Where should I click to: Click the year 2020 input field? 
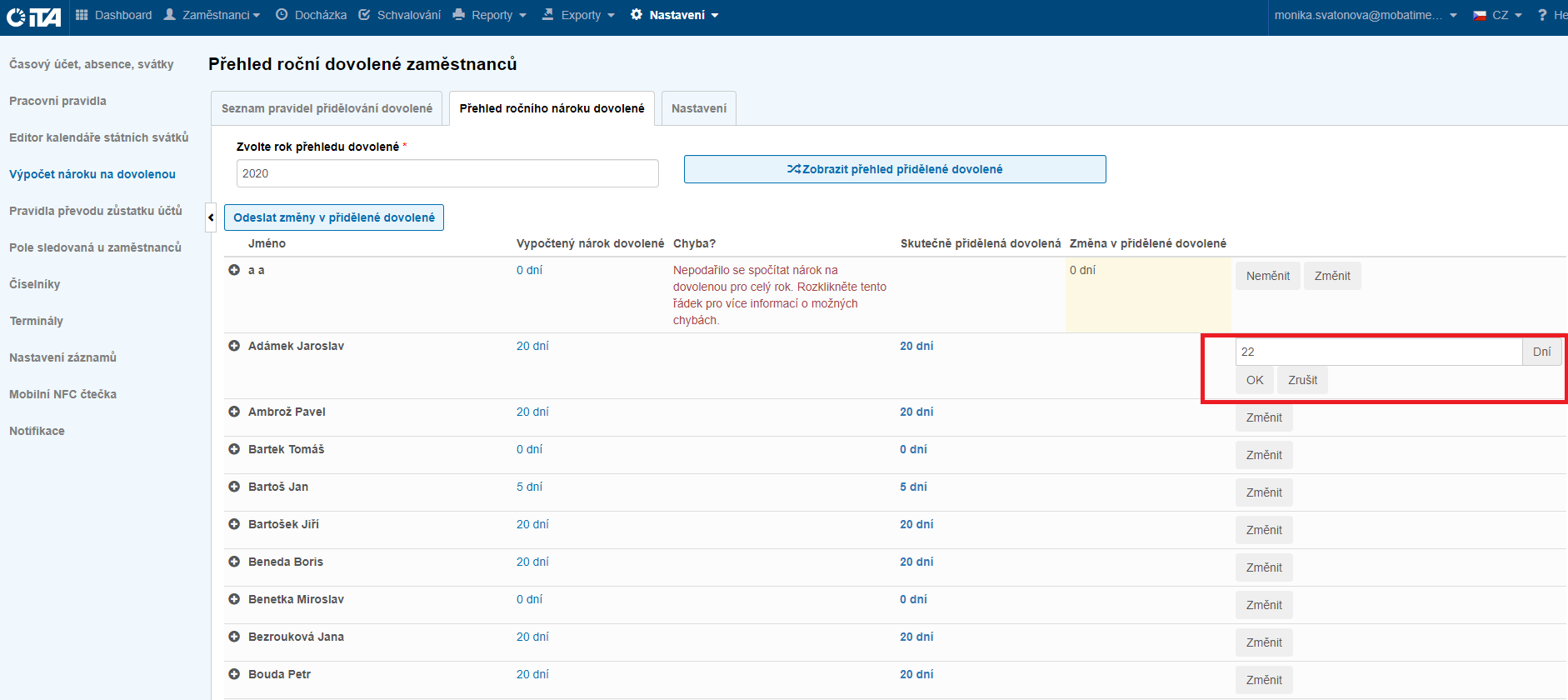tap(447, 173)
